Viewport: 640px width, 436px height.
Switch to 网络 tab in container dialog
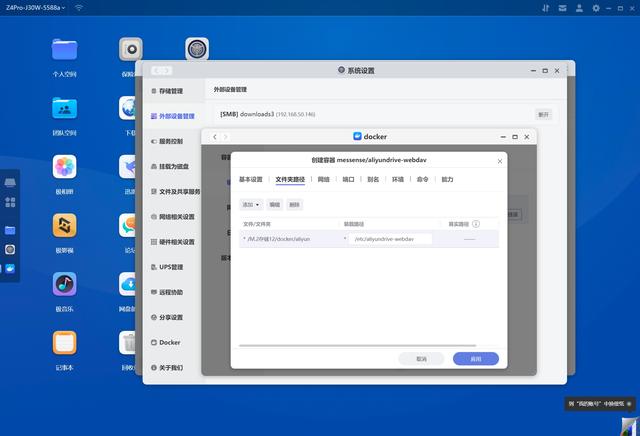(x=324, y=179)
